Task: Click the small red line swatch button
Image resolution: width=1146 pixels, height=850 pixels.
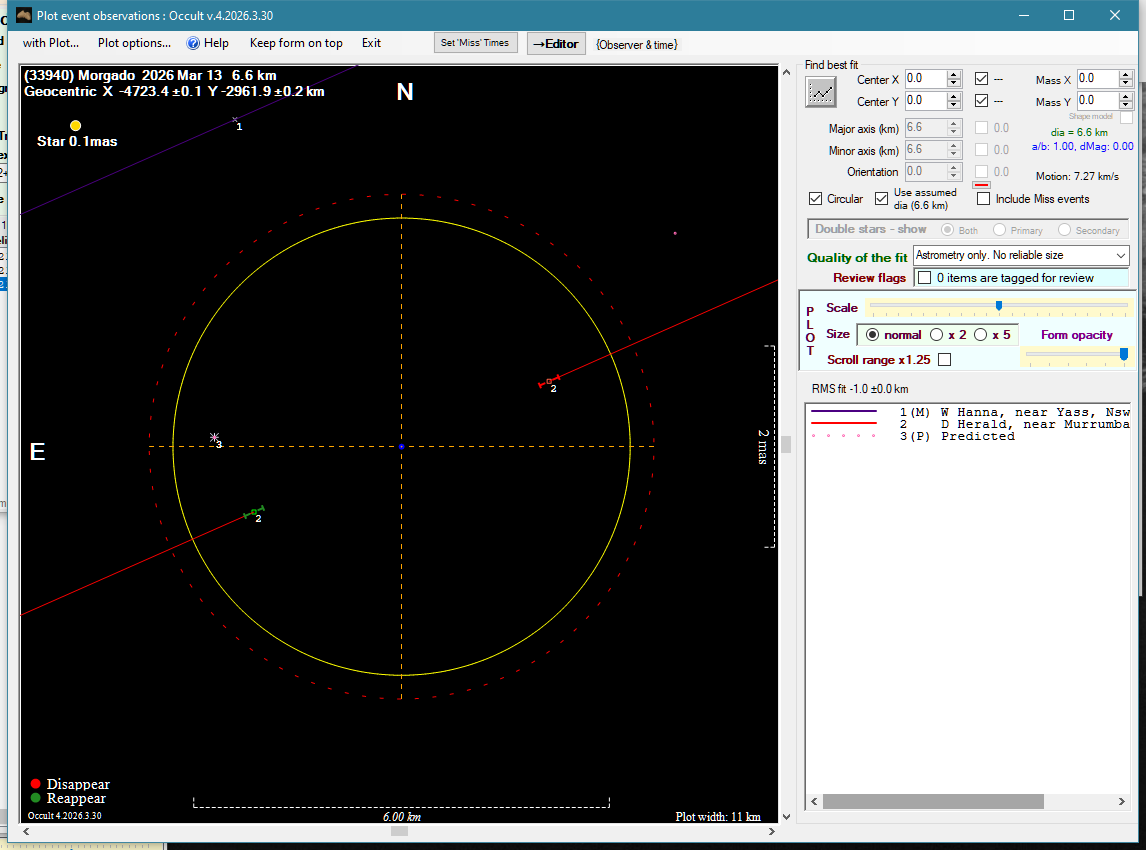Action: [981, 185]
